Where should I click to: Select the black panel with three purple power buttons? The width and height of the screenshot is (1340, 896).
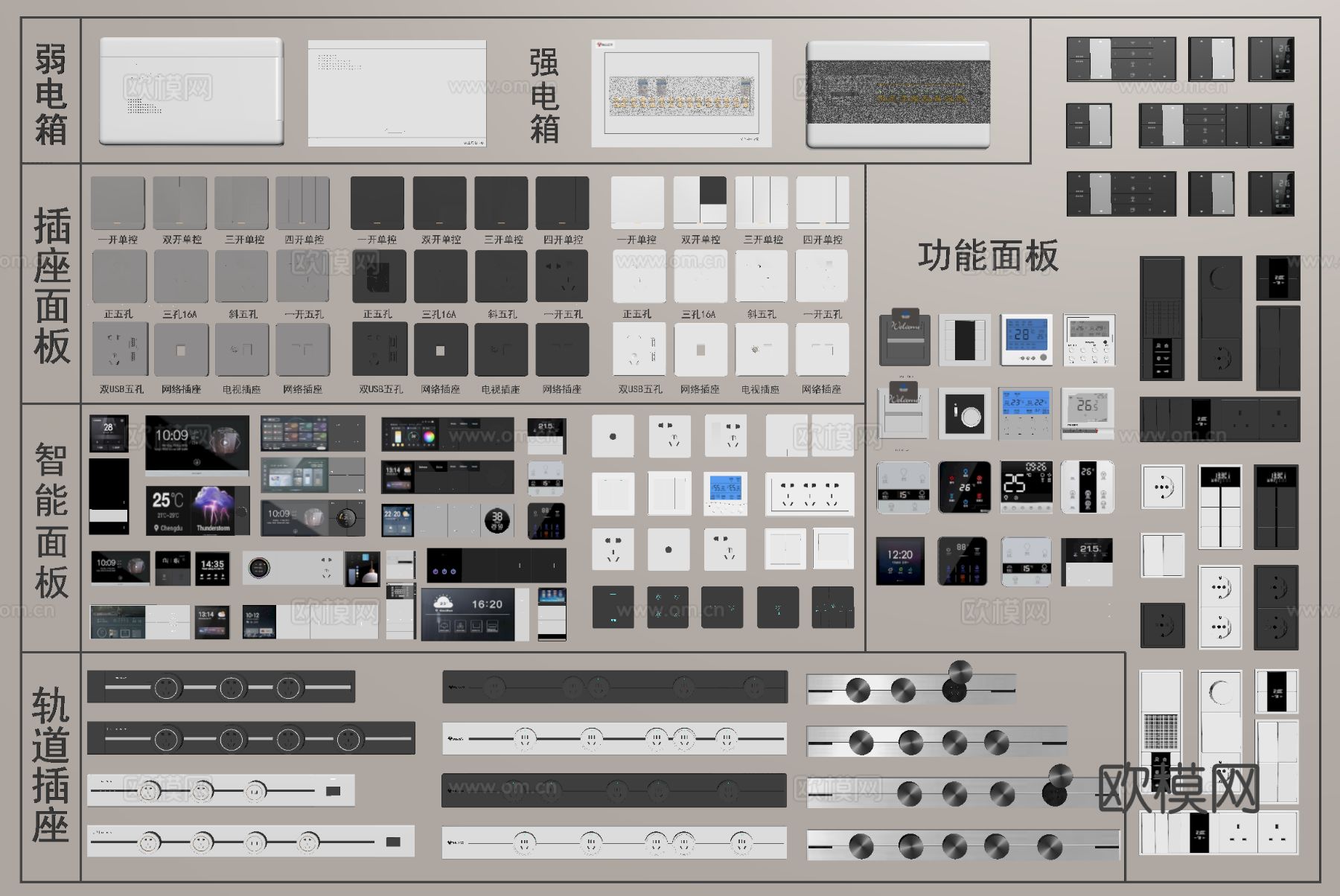[x=497, y=566]
